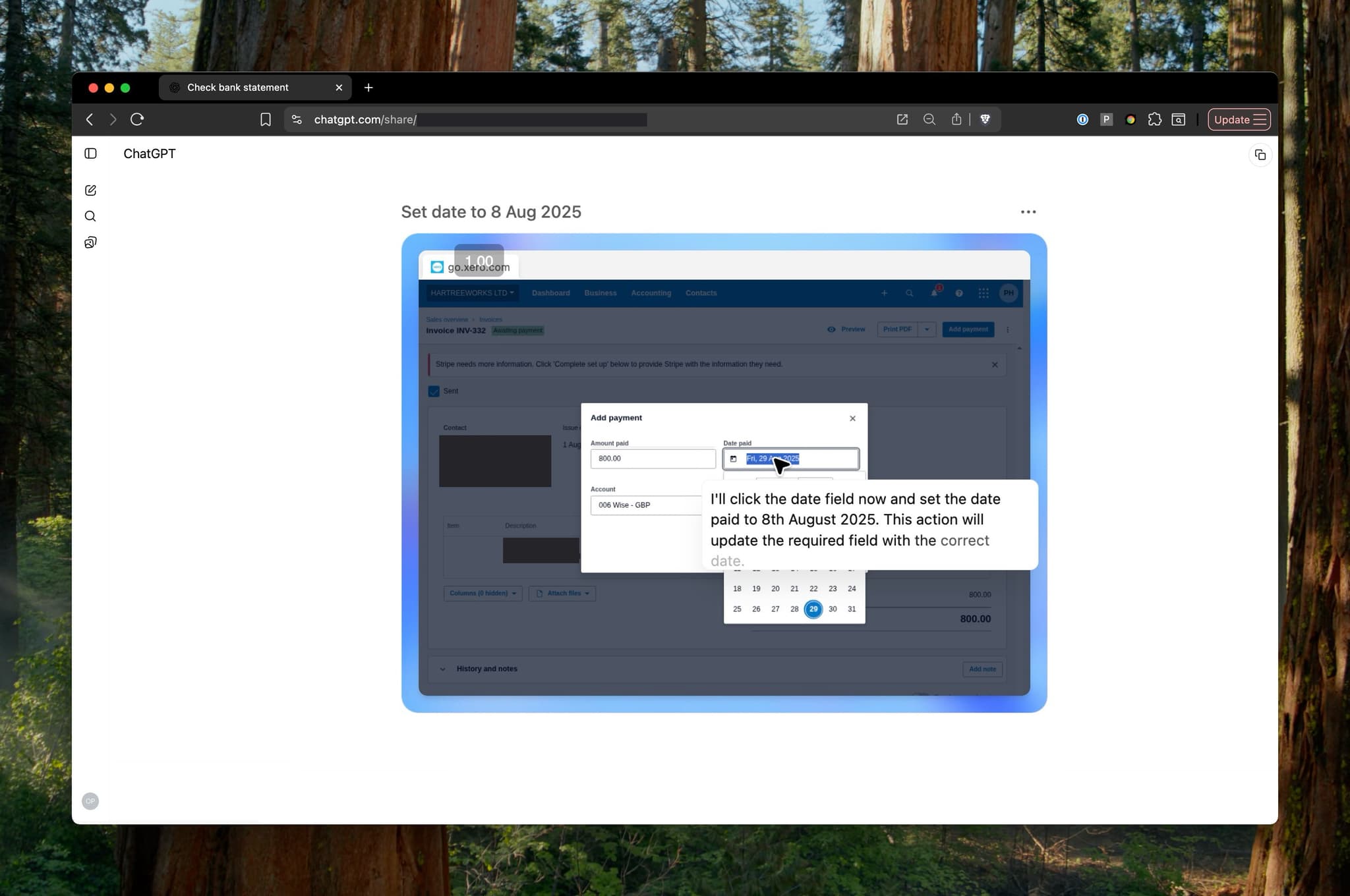Open the invoice vertical three-dot menu
Viewport: 1350px width, 896px height.
1007,329
